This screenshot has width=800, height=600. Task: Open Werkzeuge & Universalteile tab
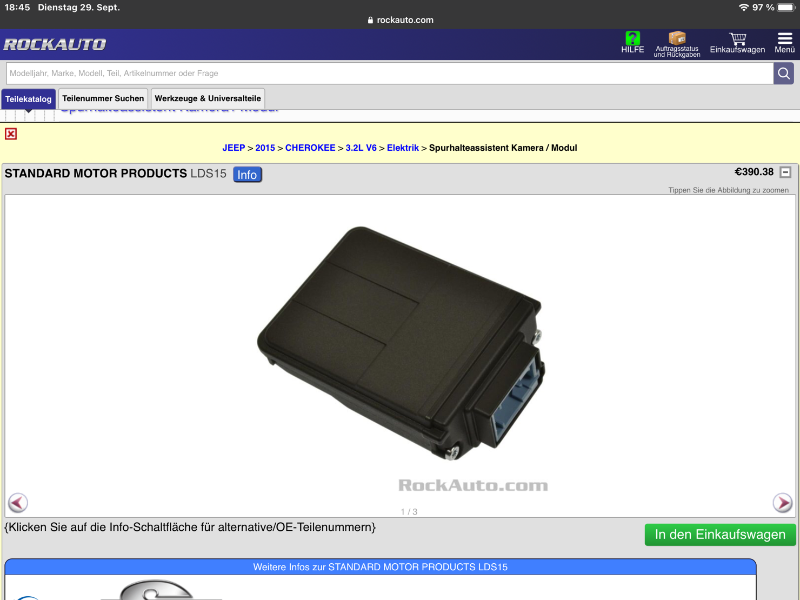(208, 99)
